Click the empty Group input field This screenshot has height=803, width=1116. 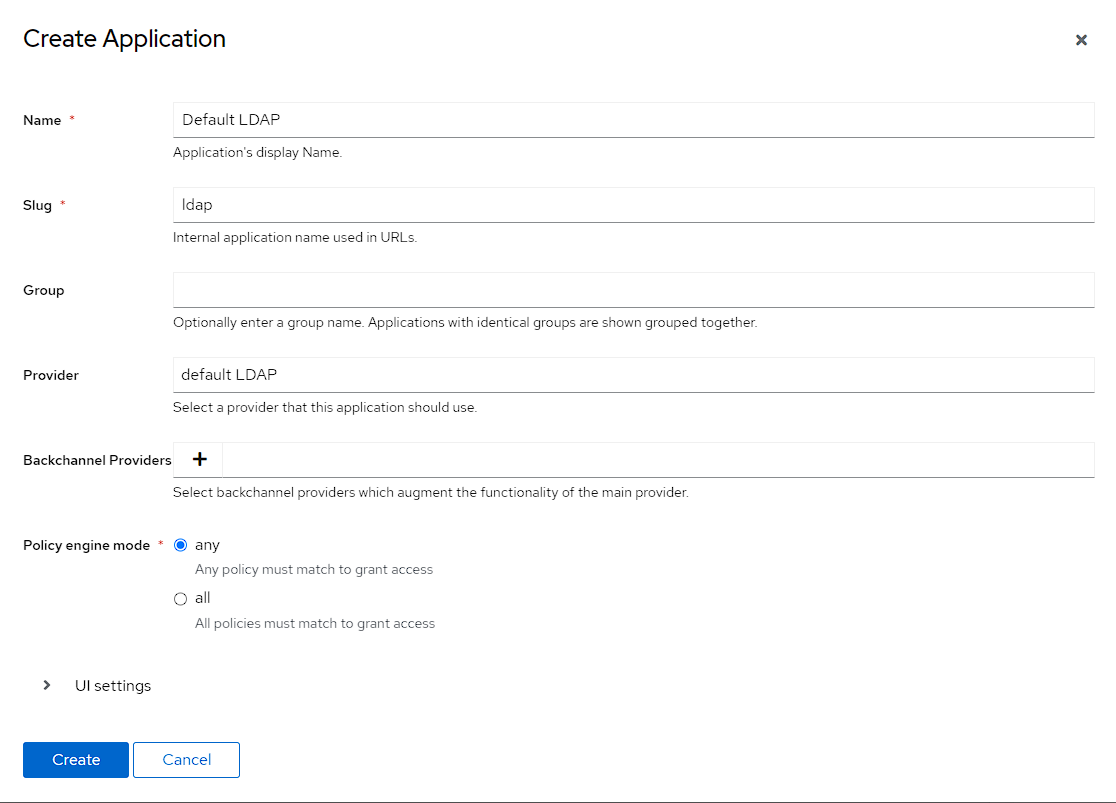coord(633,290)
